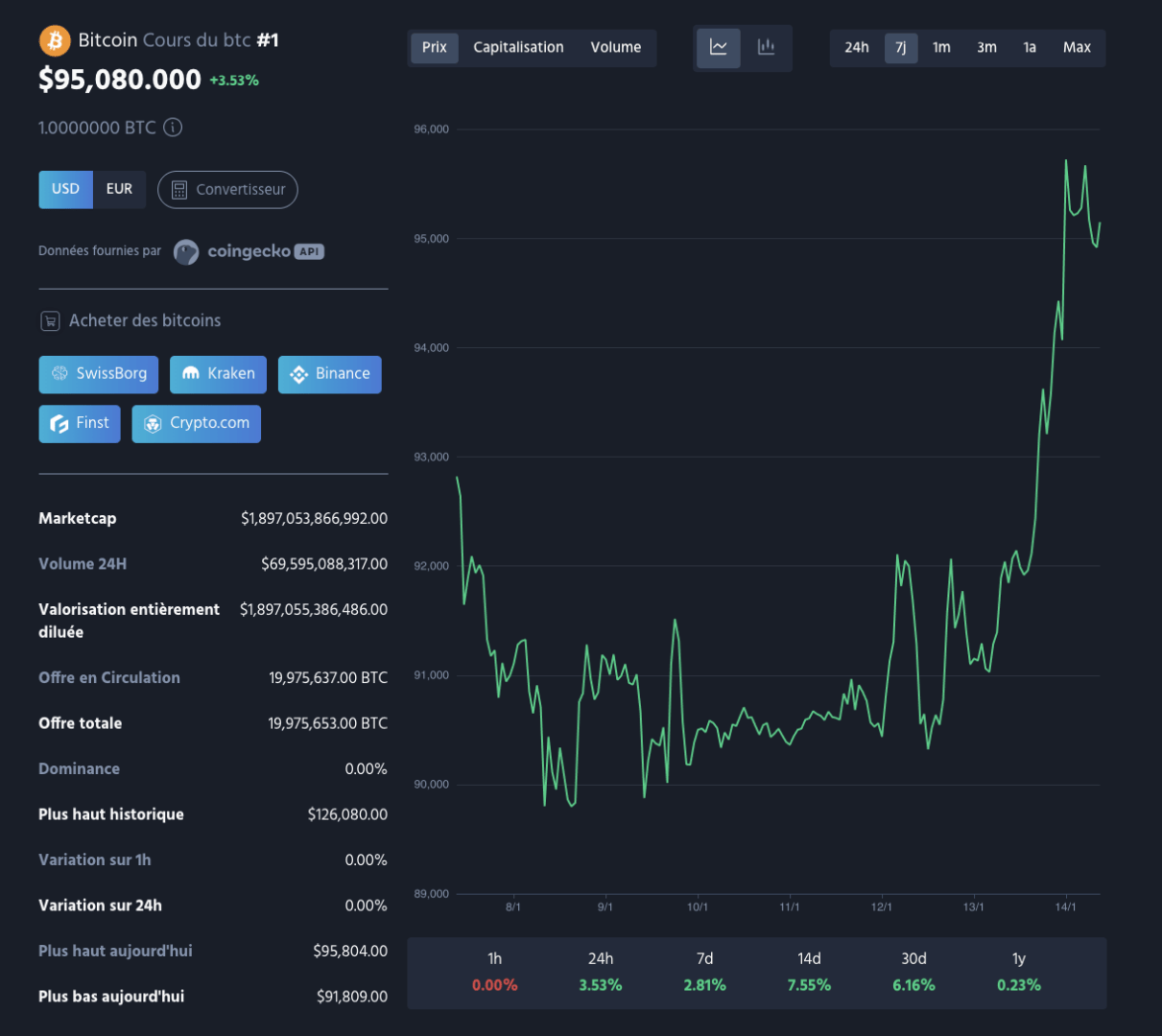Set chart range to 24h

coord(856,47)
